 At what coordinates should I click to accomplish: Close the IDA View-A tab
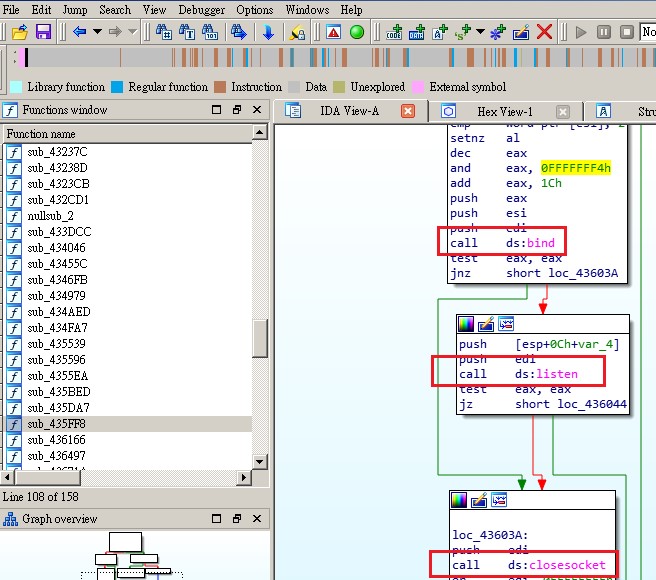click(x=407, y=111)
